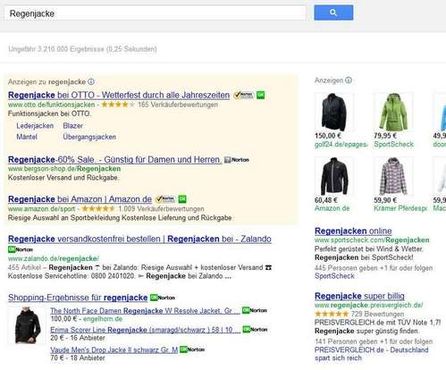Open Regenjacke bei Amazon ad link
This screenshot has height=370, width=446.
pyautogui.click(x=80, y=199)
